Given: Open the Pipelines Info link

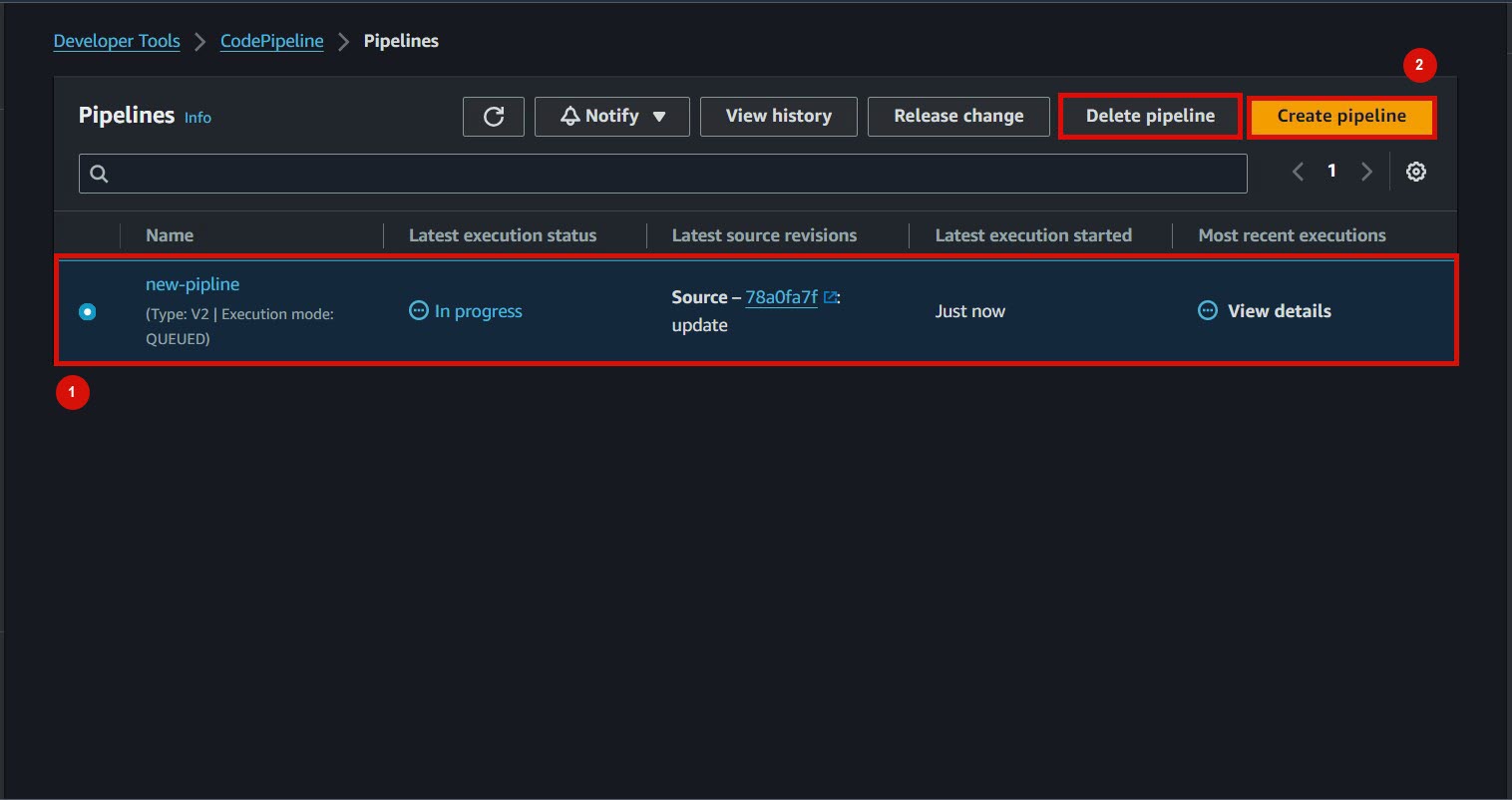Looking at the screenshot, I should (197, 118).
